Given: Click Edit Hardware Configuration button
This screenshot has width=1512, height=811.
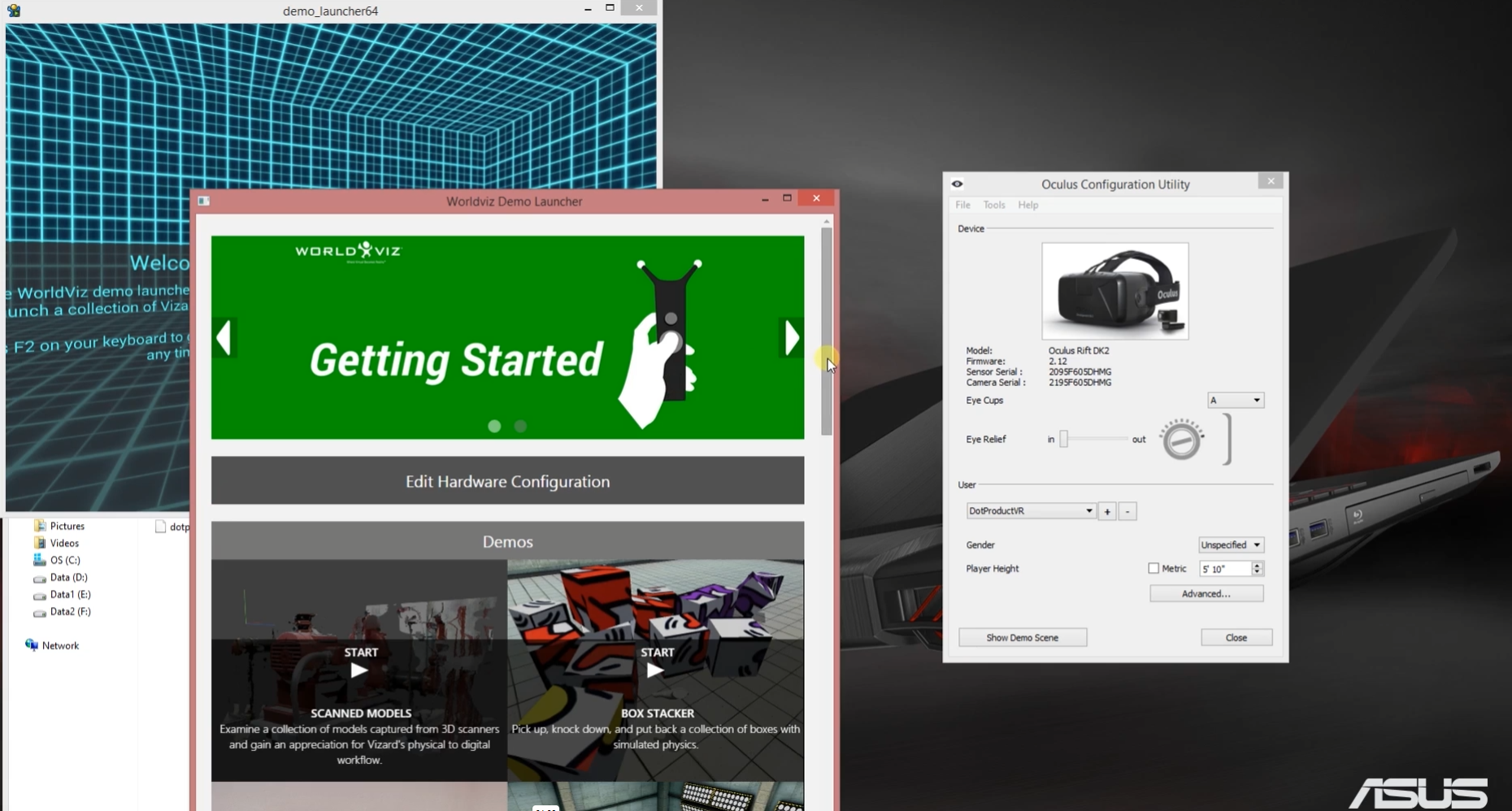Looking at the screenshot, I should click(507, 481).
